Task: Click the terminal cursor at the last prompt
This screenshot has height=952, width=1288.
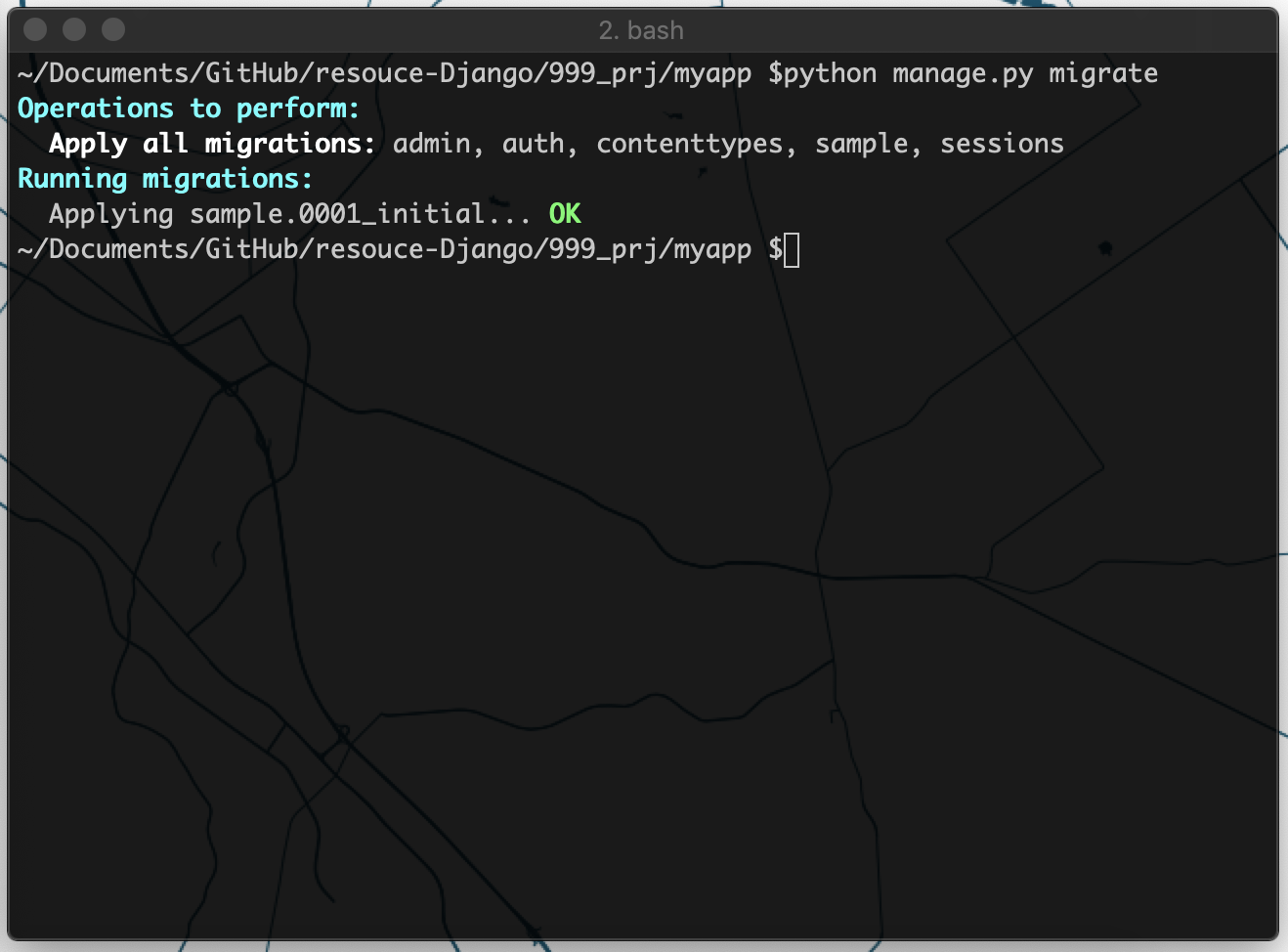Action: pos(792,250)
